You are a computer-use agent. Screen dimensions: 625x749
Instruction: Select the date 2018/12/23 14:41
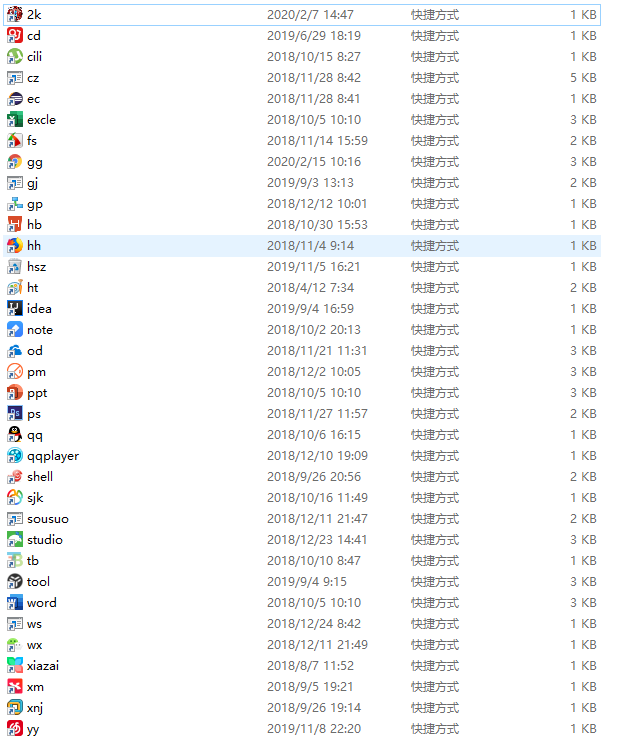[317, 540]
